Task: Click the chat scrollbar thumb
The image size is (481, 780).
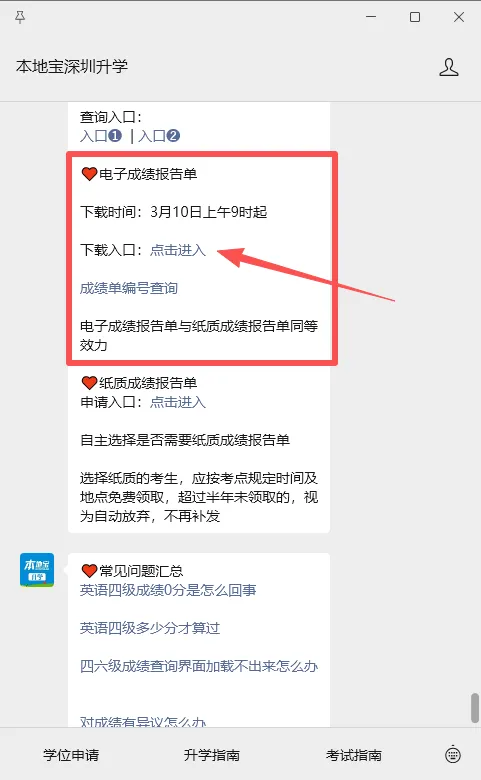Action: point(475,707)
